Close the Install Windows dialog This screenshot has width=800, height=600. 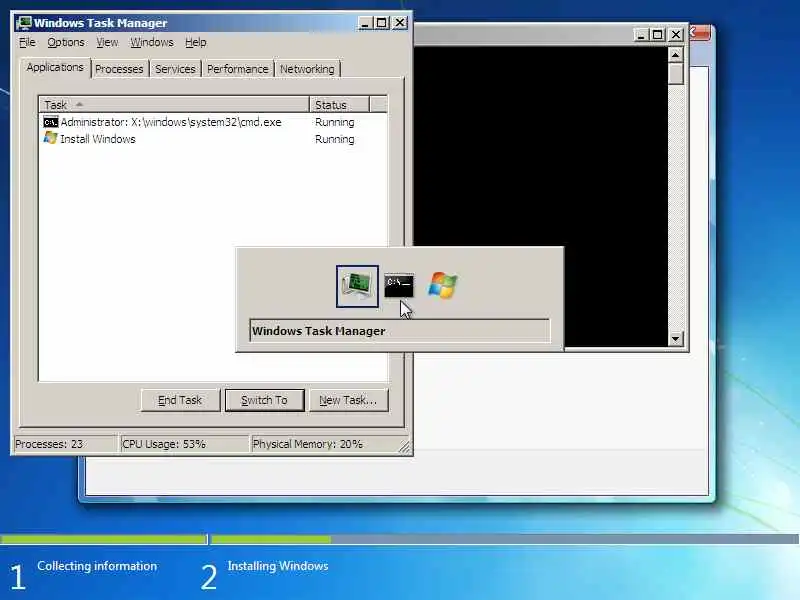point(700,33)
